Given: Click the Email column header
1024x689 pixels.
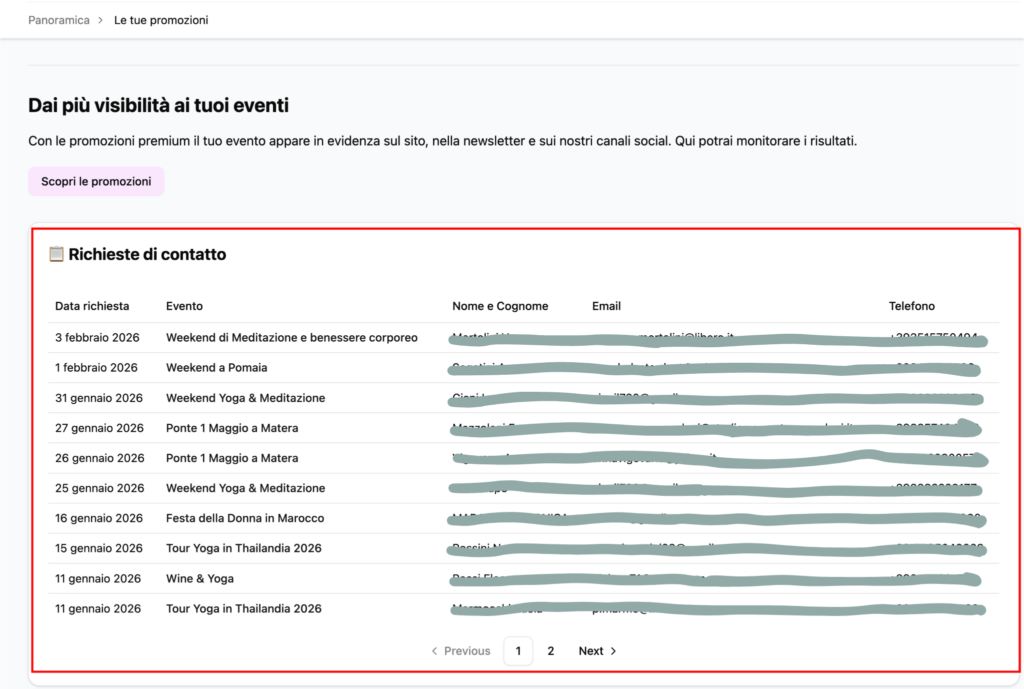Looking at the screenshot, I should pos(606,306).
